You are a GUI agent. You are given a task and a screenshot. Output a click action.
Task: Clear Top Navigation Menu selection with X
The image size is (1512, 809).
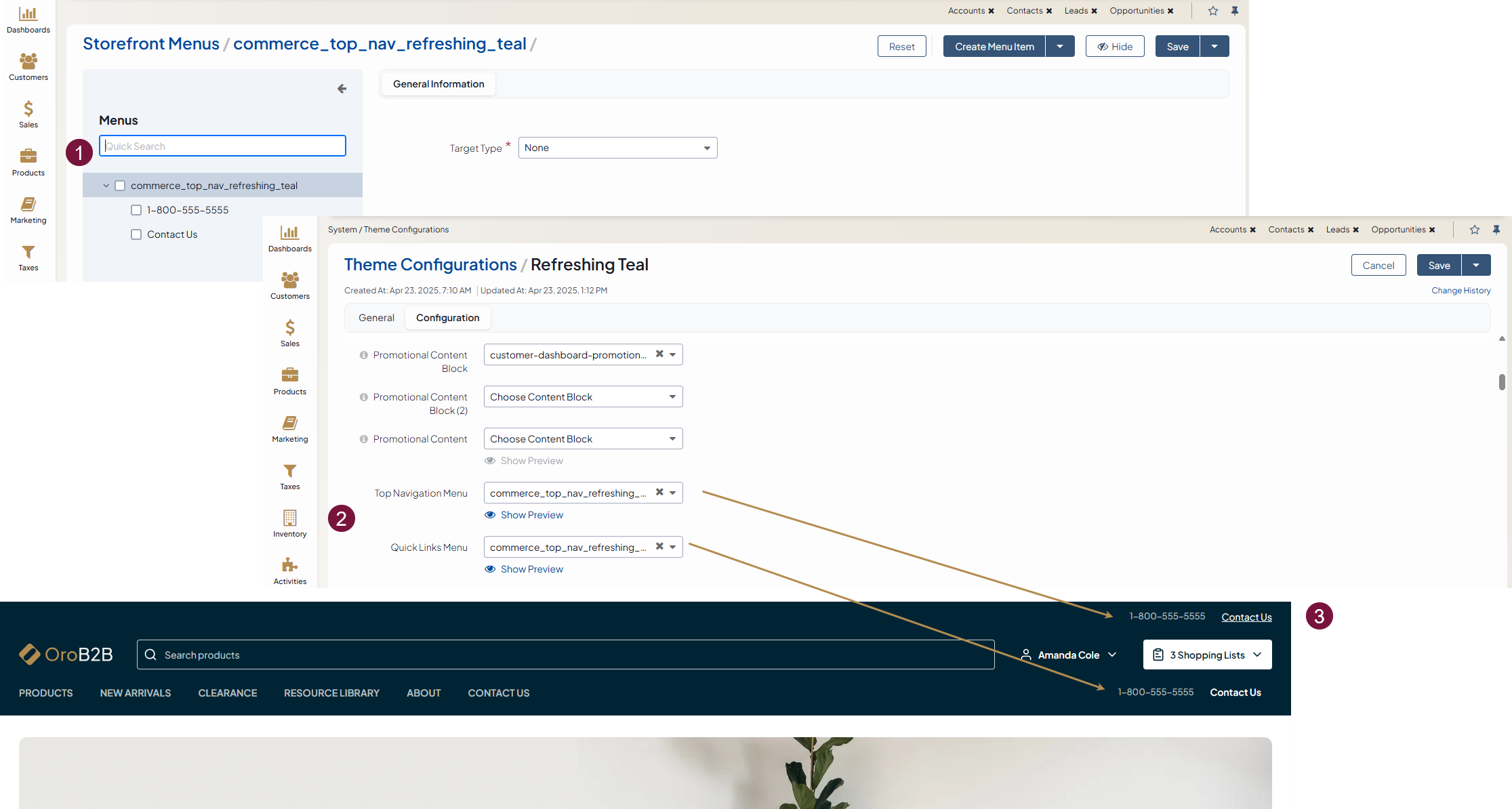(659, 493)
